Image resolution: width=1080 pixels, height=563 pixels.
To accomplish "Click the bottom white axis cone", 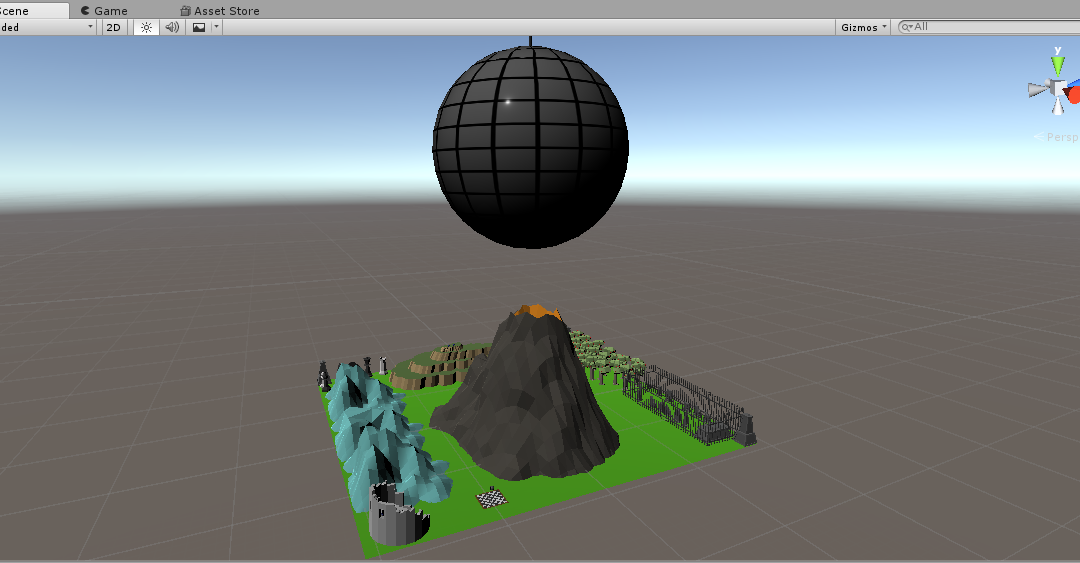I will click(x=1058, y=107).
